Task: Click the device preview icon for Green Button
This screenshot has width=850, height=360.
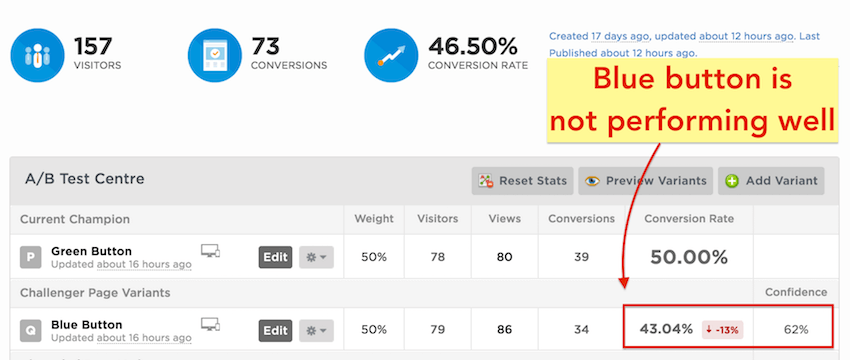Action: pyautogui.click(x=210, y=250)
